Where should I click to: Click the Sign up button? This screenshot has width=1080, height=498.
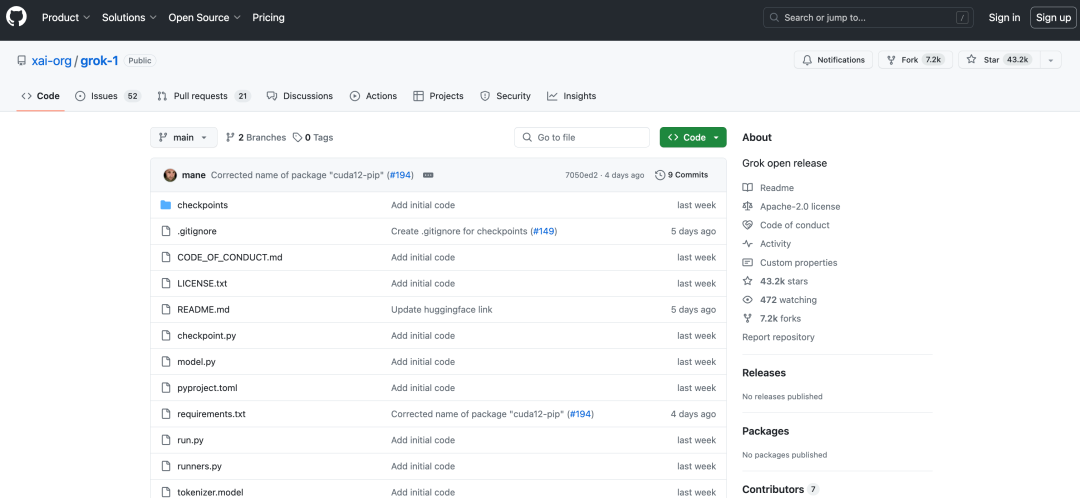point(1053,17)
